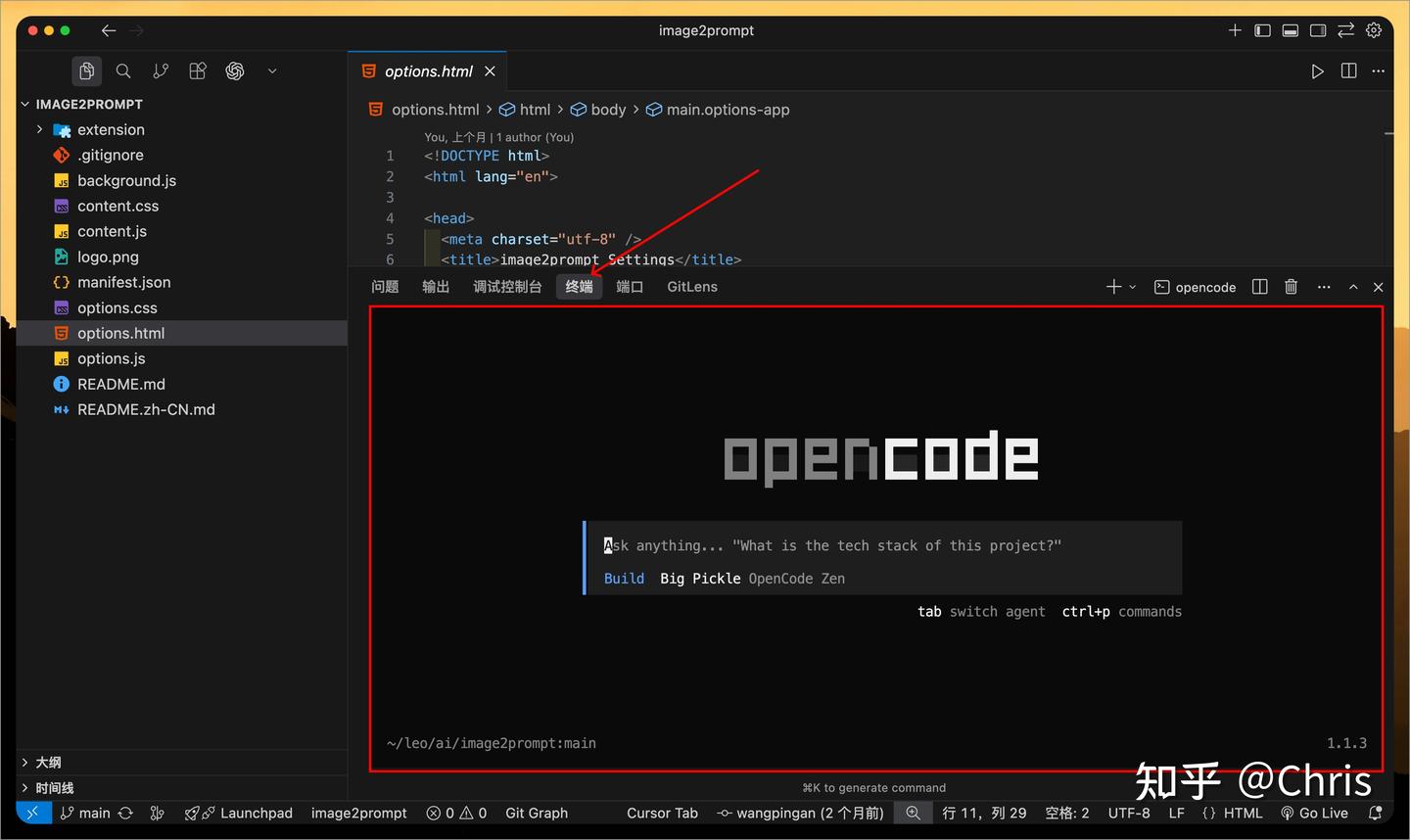
Task: Toggle the bottom panel layout icon
Action: 1291,30
